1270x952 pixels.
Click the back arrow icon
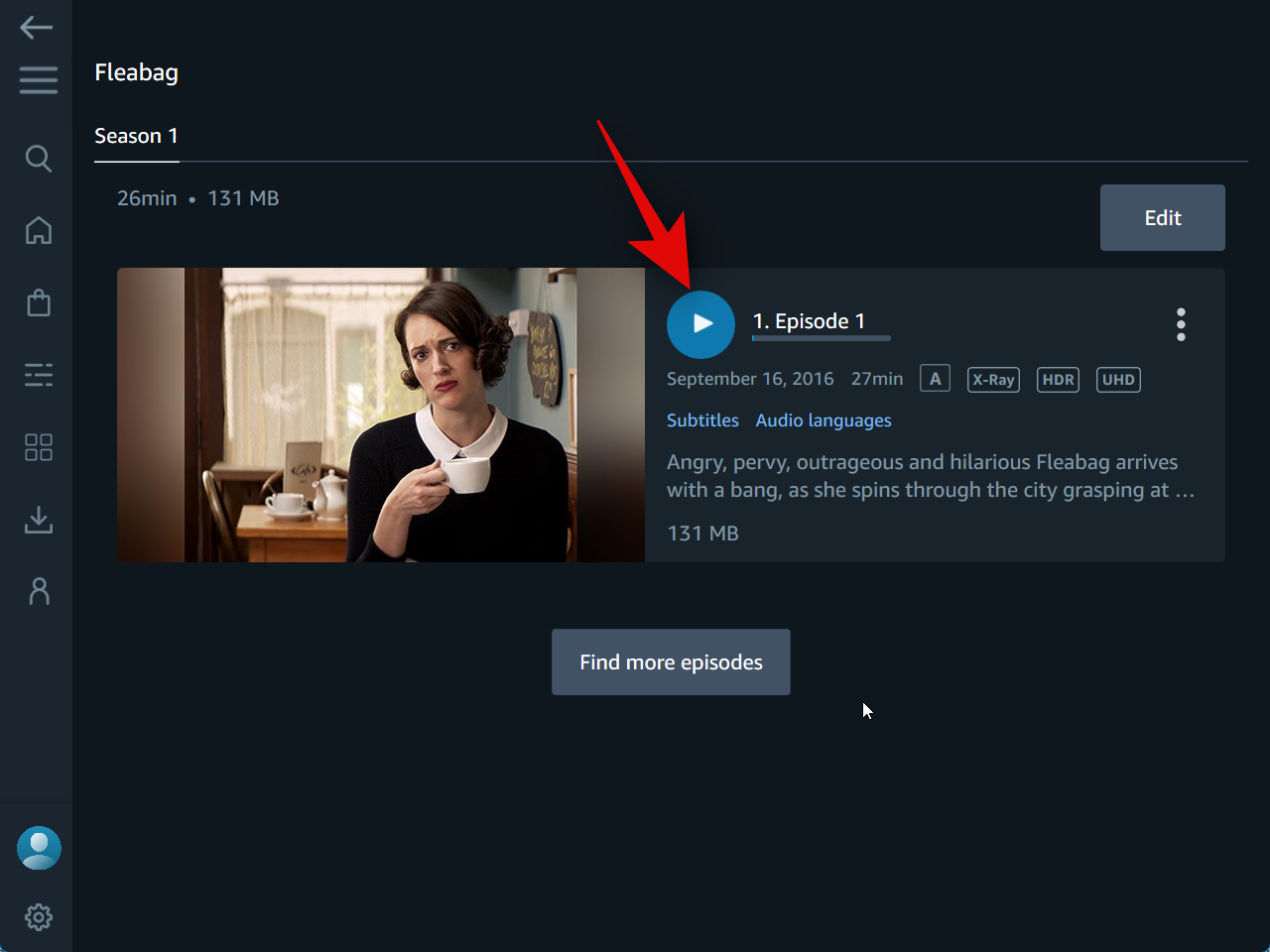point(37,28)
